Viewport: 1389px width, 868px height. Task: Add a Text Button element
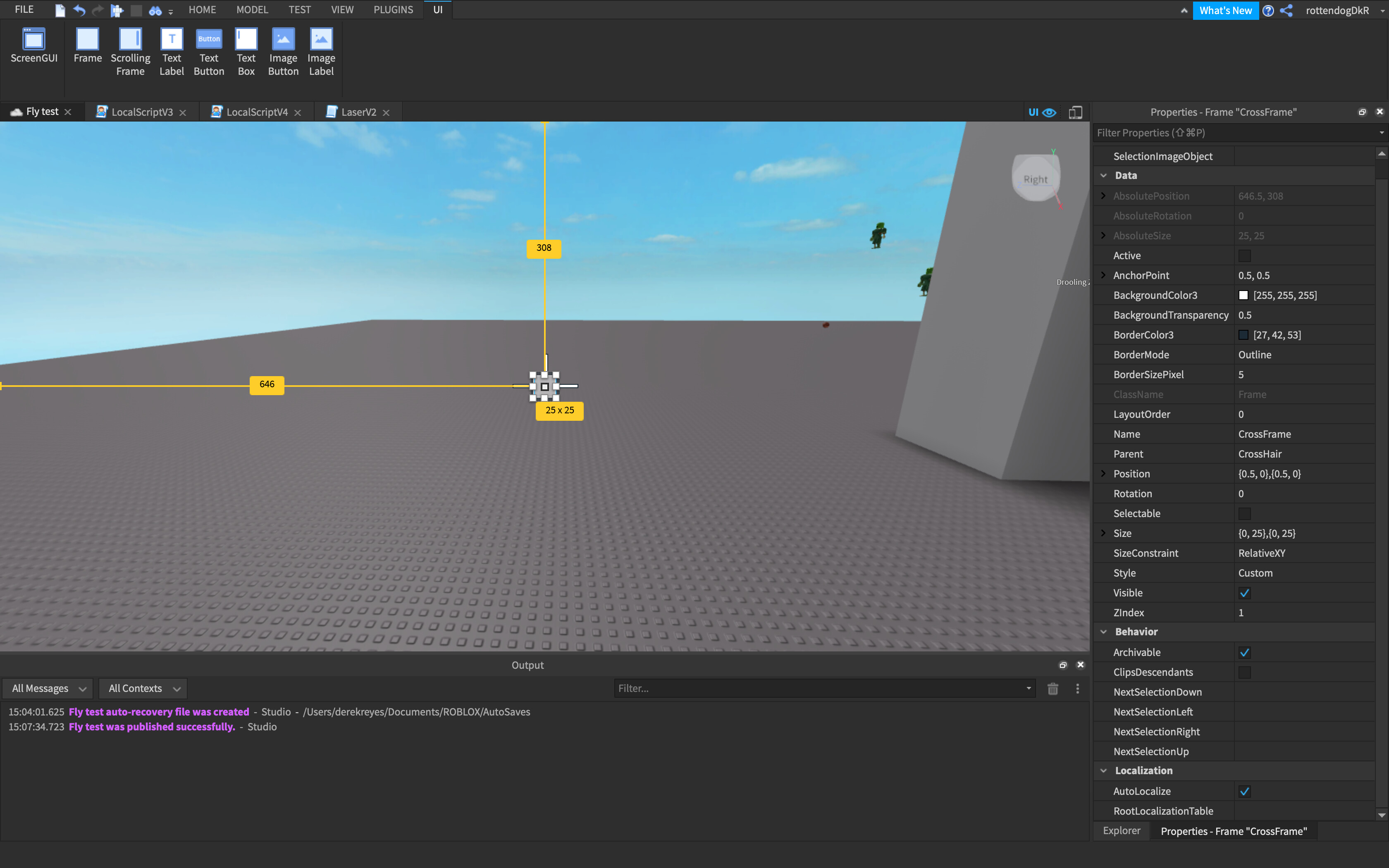209,51
